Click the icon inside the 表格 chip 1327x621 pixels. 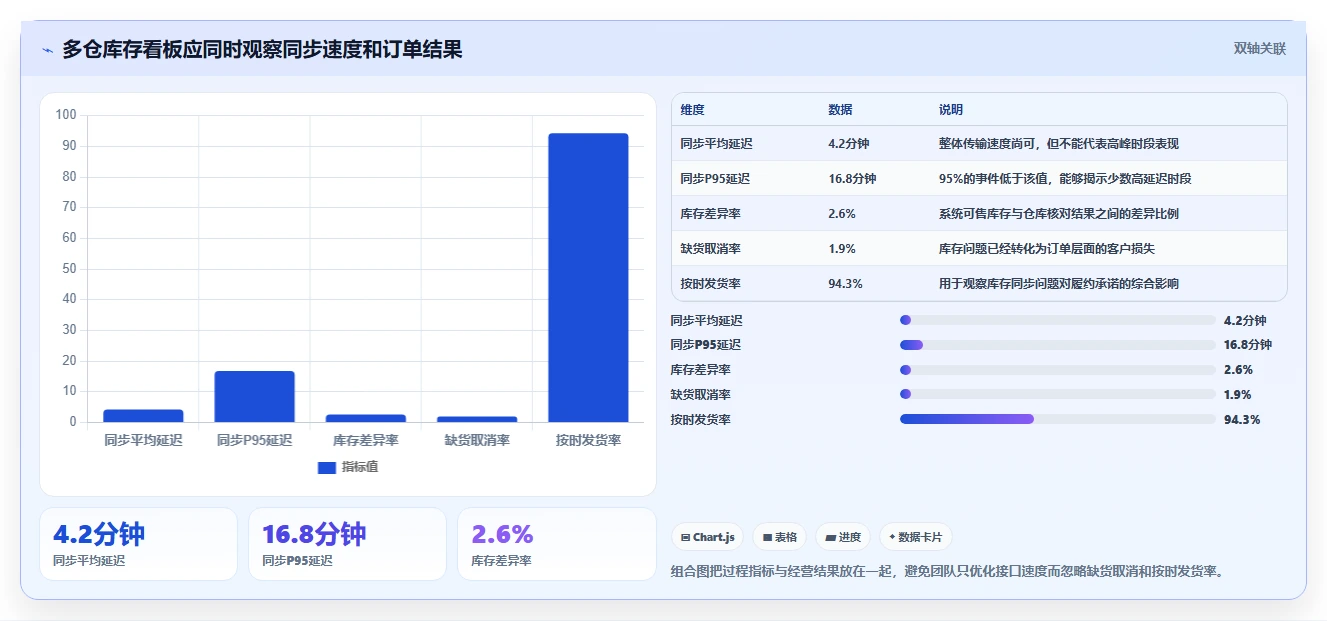767,537
